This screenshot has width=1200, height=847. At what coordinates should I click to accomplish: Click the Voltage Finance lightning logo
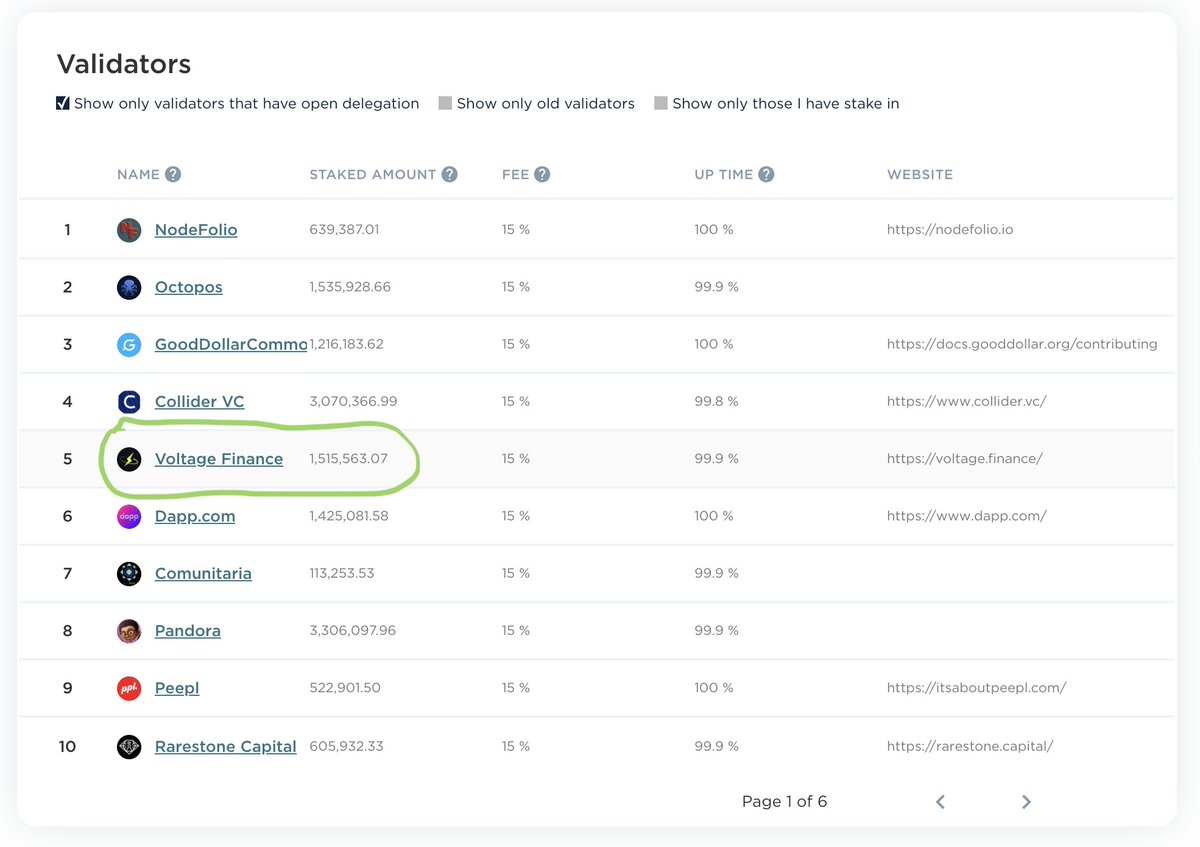pyautogui.click(x=129, y=459)
